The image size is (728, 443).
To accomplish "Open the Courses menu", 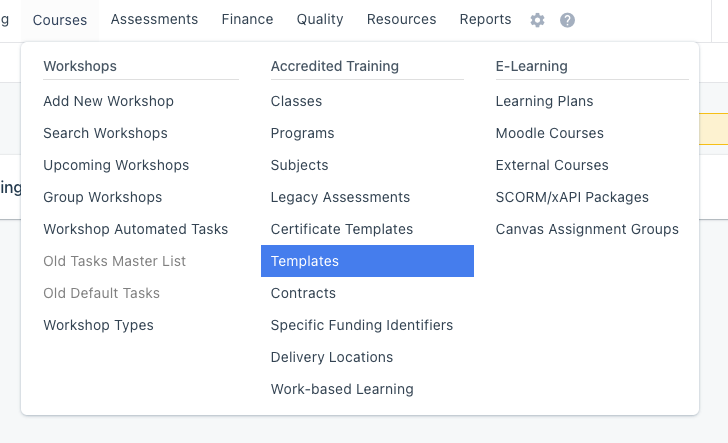I will point(60,20).
